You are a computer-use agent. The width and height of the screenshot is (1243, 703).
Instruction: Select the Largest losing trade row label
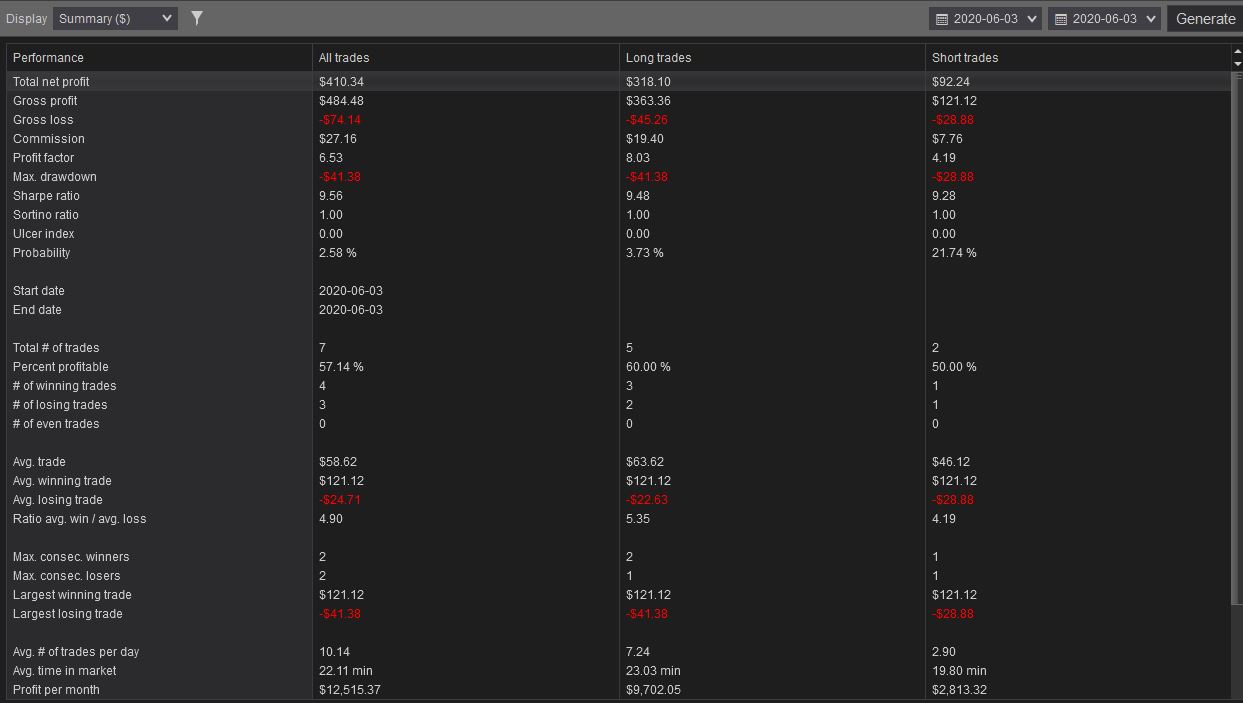click(x=68, y=614)
